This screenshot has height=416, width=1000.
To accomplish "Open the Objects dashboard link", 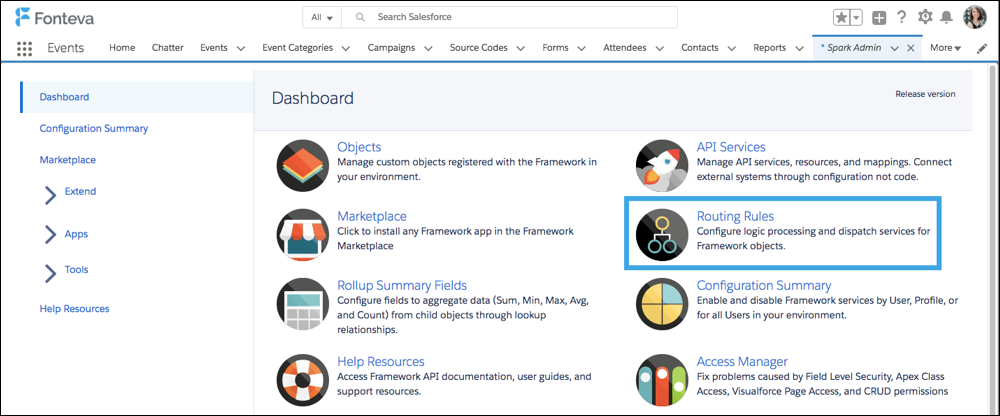I will coord(359,147).
